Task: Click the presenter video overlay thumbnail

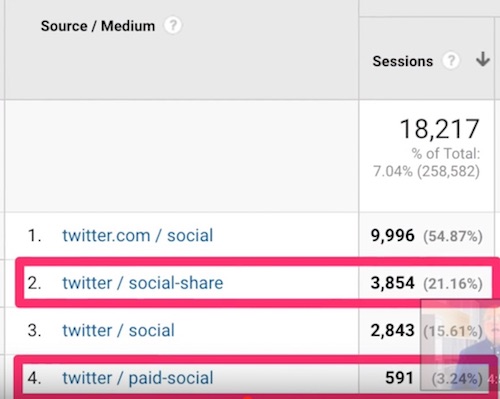Action: point(460,345)
